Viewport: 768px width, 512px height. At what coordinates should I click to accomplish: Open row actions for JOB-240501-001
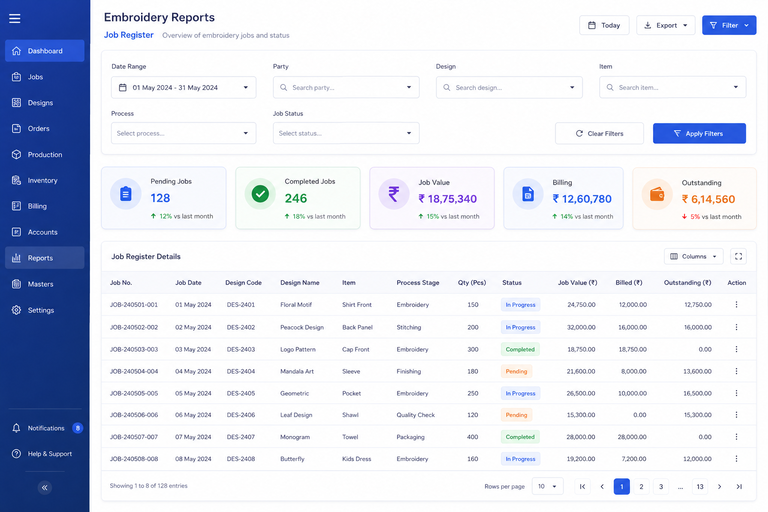click(x=736, y=304)
